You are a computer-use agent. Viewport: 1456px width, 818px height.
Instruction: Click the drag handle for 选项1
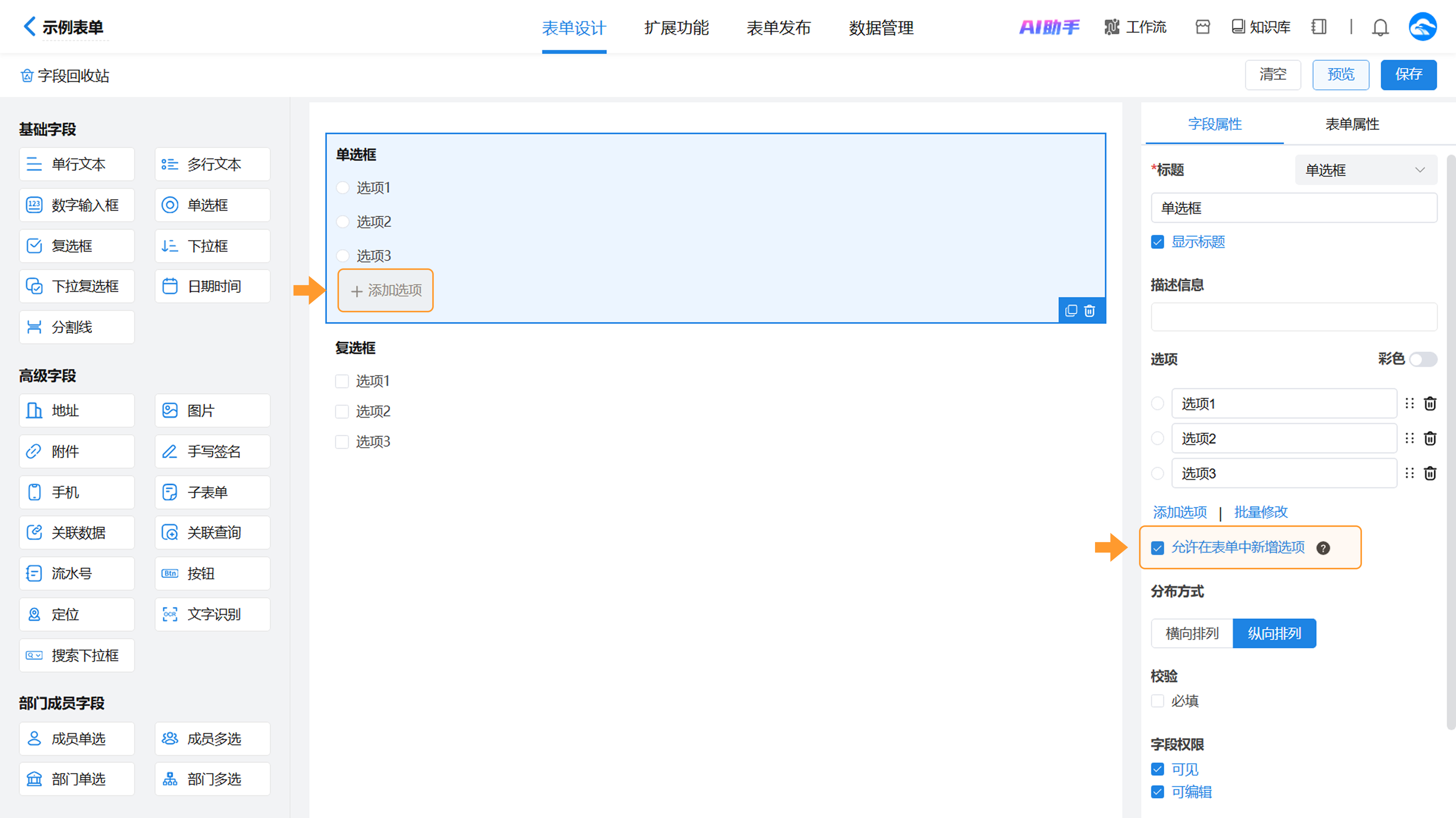1410,403
